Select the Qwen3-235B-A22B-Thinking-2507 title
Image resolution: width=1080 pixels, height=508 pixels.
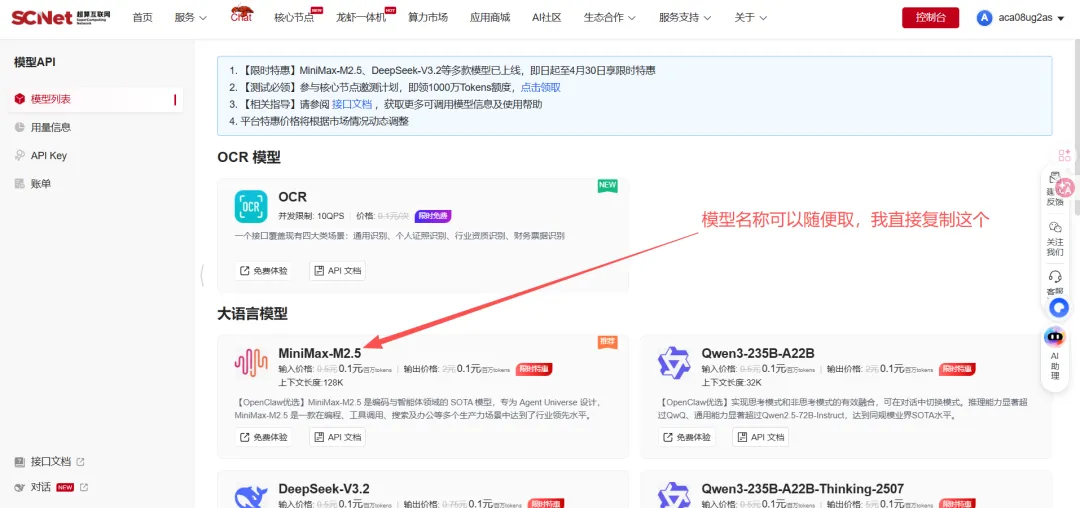802,489
